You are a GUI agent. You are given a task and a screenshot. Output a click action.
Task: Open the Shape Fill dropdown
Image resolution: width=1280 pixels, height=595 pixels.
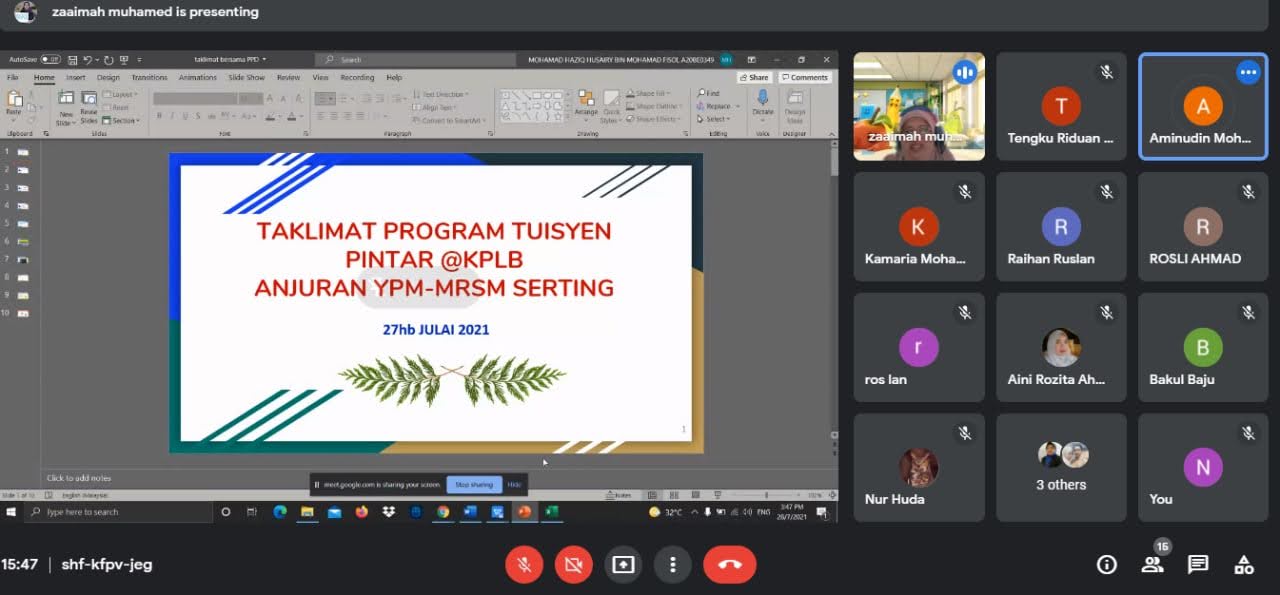(649, 94)
